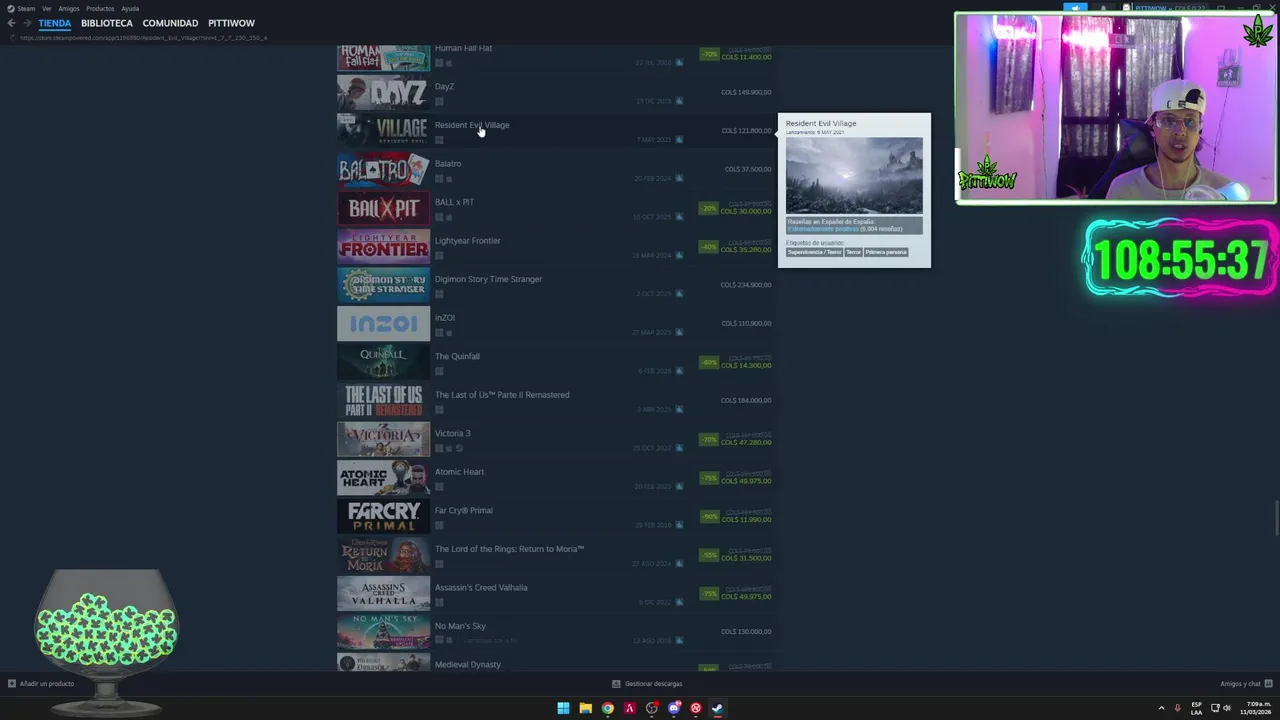Open the Ver menu
The image size is (1280, 720).
46,8
